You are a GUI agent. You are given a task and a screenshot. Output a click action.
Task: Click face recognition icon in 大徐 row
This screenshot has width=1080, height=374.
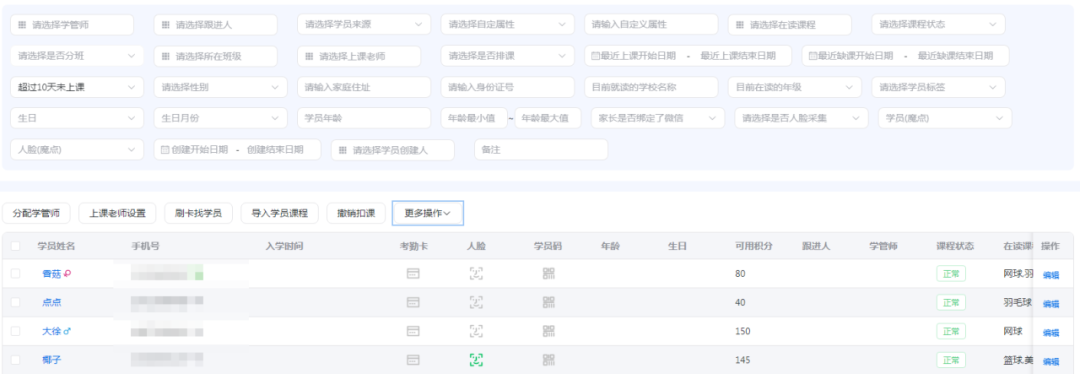tap(476, 331)
